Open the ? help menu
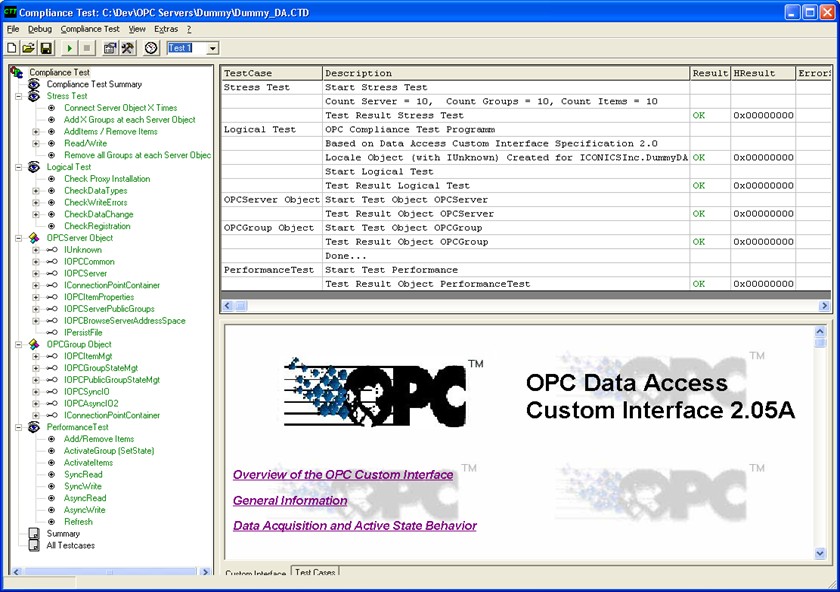This screenshot has height=592, width=840. tap(189, 29)
